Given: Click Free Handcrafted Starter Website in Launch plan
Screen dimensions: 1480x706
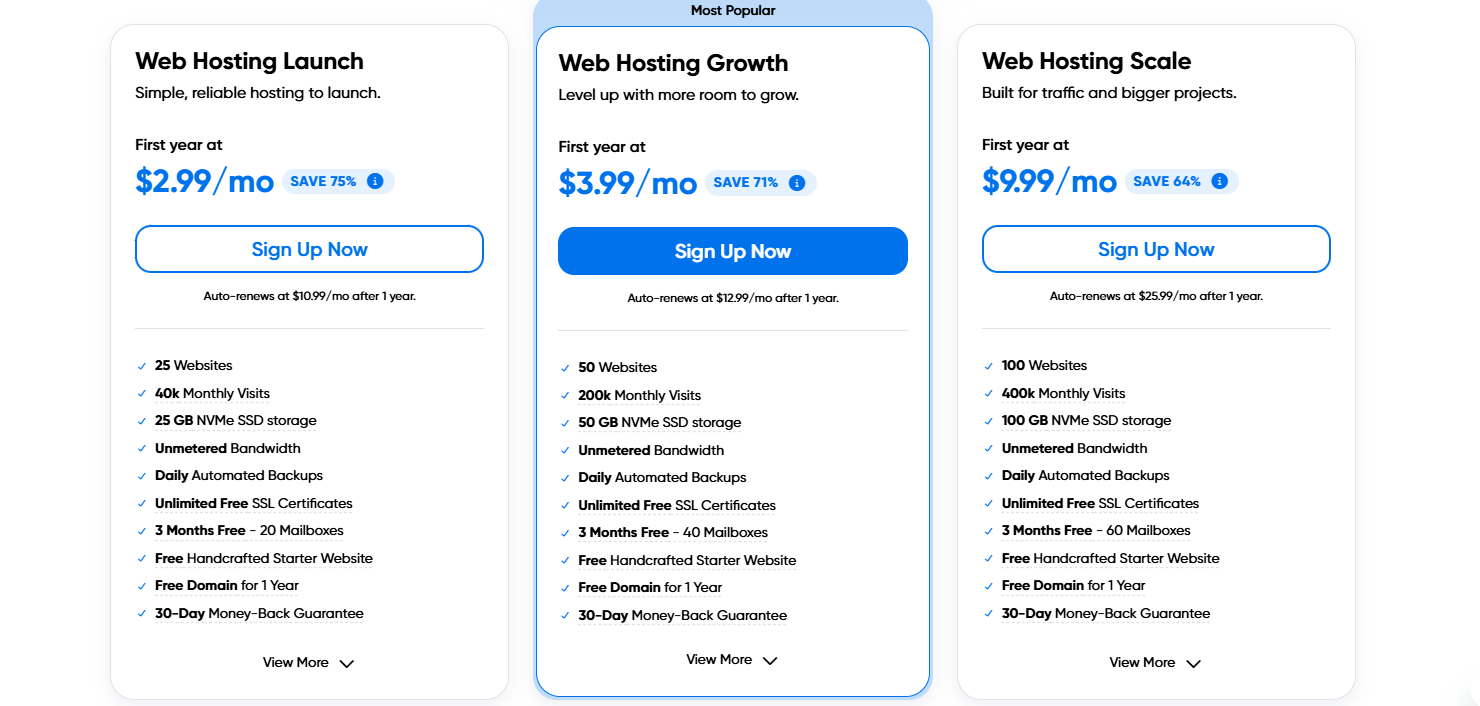Looking at the screenshot, I should (x=264, y=558).
